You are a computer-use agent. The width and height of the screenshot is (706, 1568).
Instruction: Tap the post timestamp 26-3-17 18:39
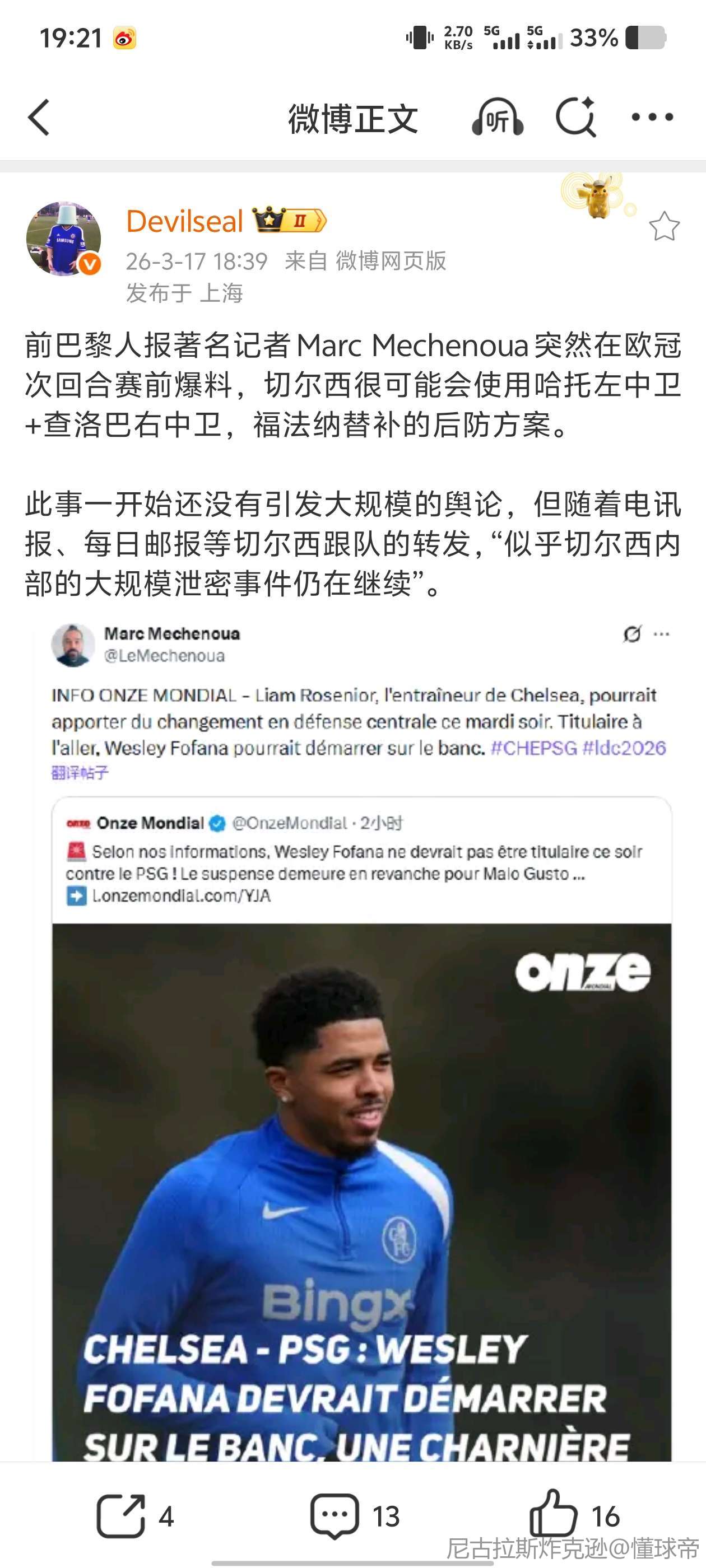[197, 261]
